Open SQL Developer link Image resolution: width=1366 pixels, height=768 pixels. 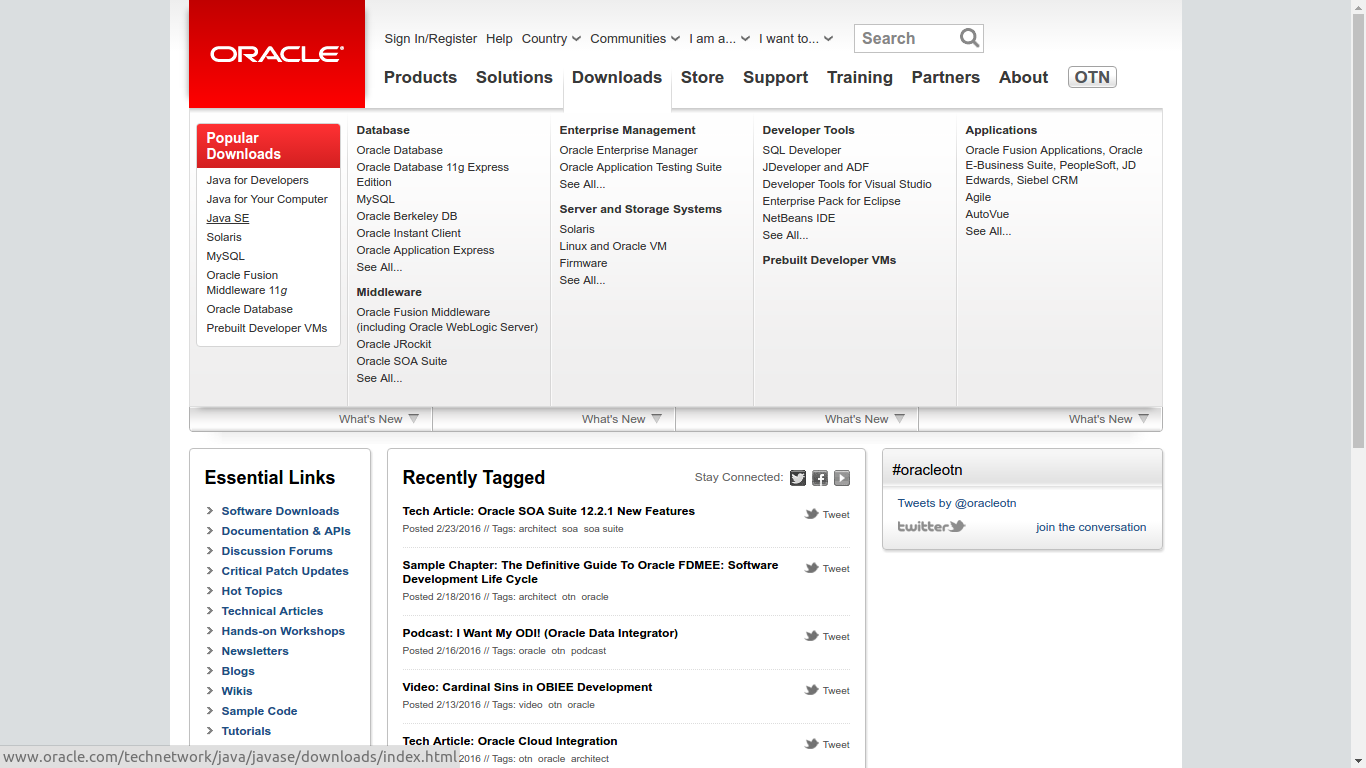[x=802, y=150]
